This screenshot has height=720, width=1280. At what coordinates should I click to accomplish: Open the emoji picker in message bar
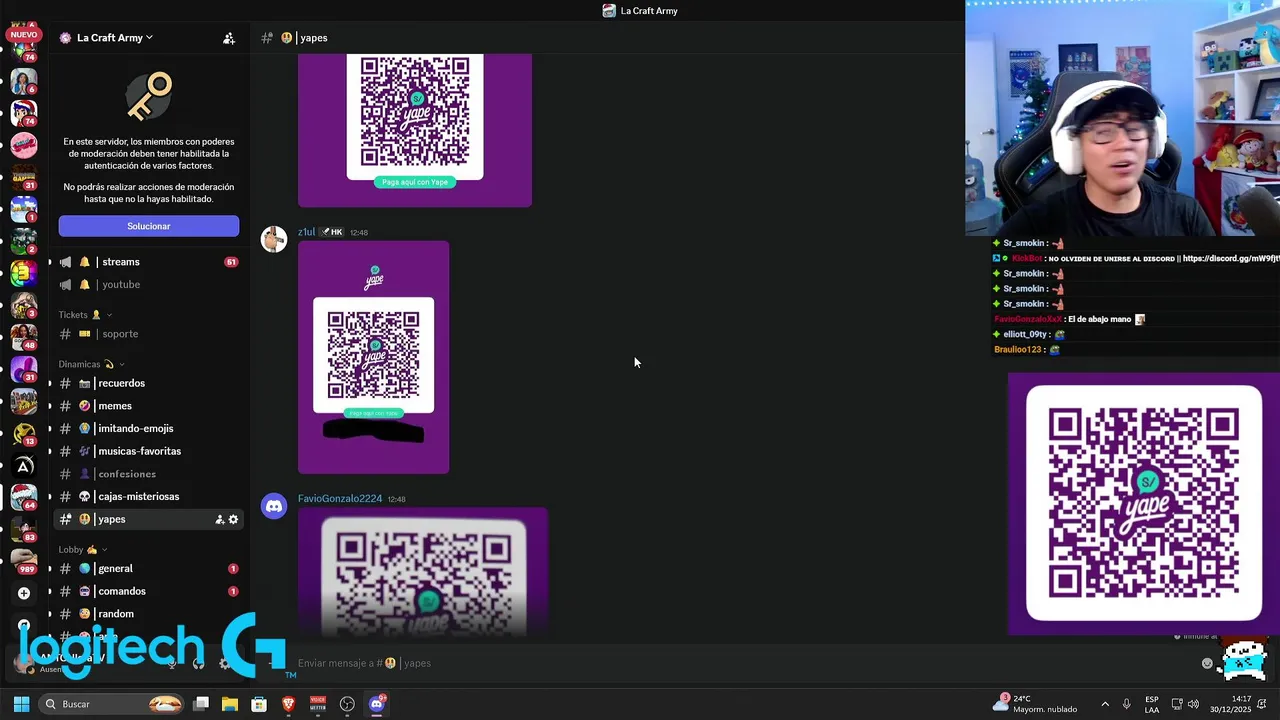point(1207,663)
